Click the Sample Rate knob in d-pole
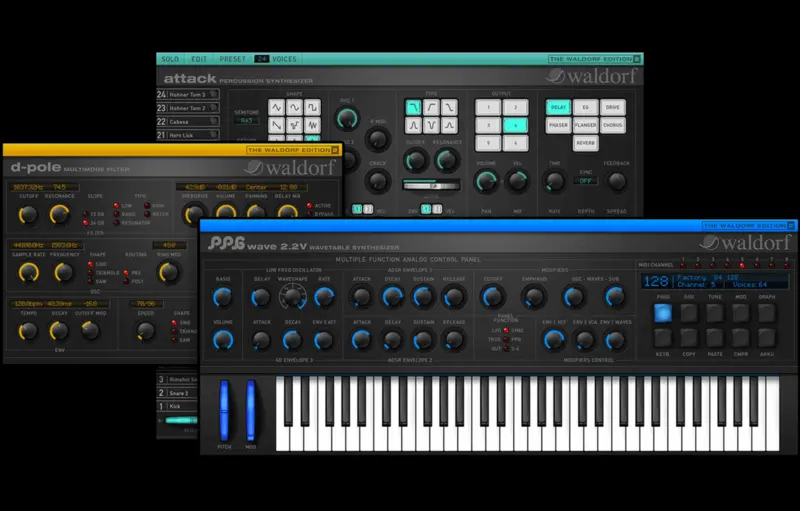The image size is (800, 511). click(x=29, y=272)
